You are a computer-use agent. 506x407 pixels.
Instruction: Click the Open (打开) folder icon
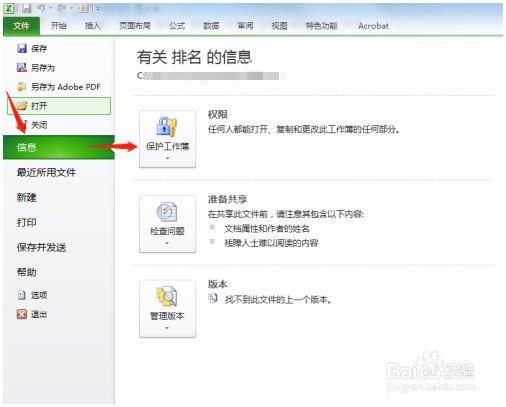[22, 106]
